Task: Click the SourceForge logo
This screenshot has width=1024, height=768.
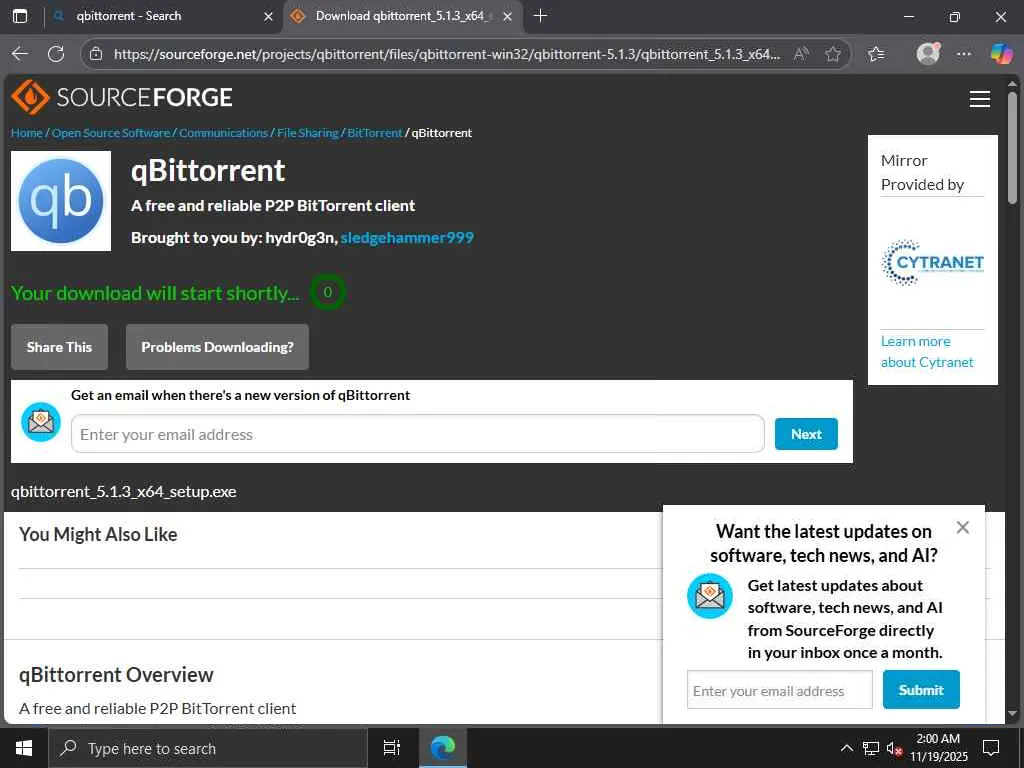Action: tap(121, 97)
